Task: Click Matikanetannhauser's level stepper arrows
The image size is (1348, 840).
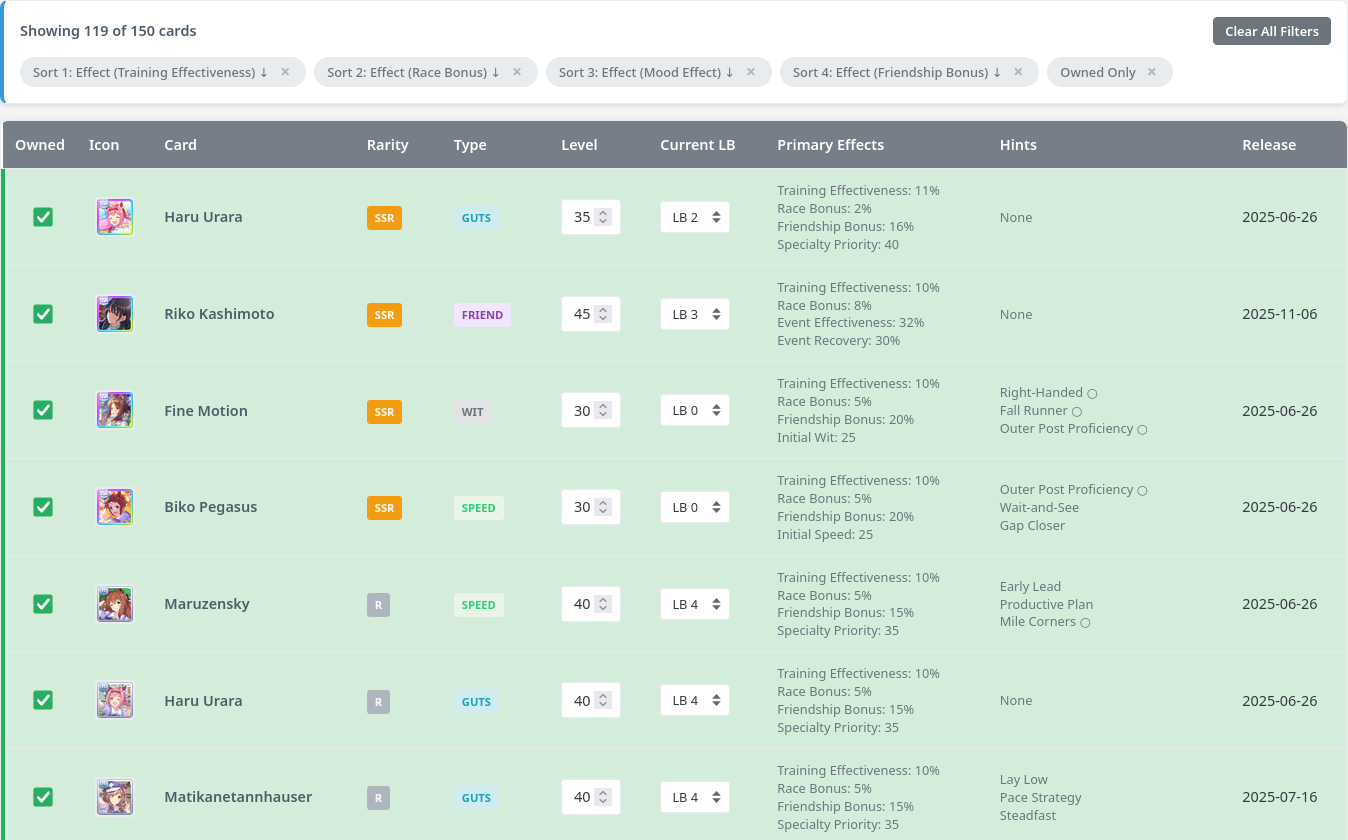Action: [603, 797]
